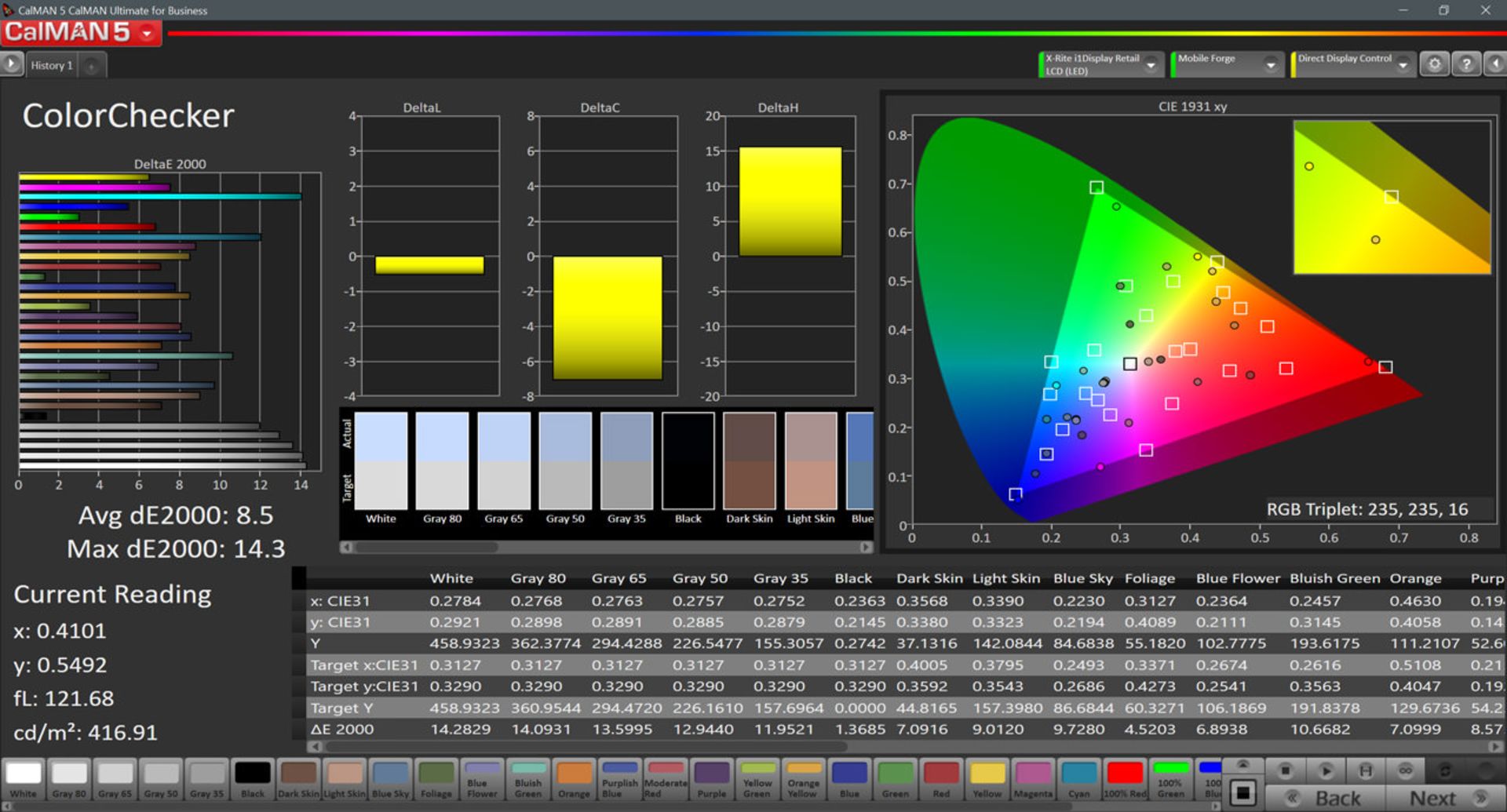The width and height of the screenshot is (1507, 812).
Task: Expand the workflow panel play arrow
Action: coord(11,64)
